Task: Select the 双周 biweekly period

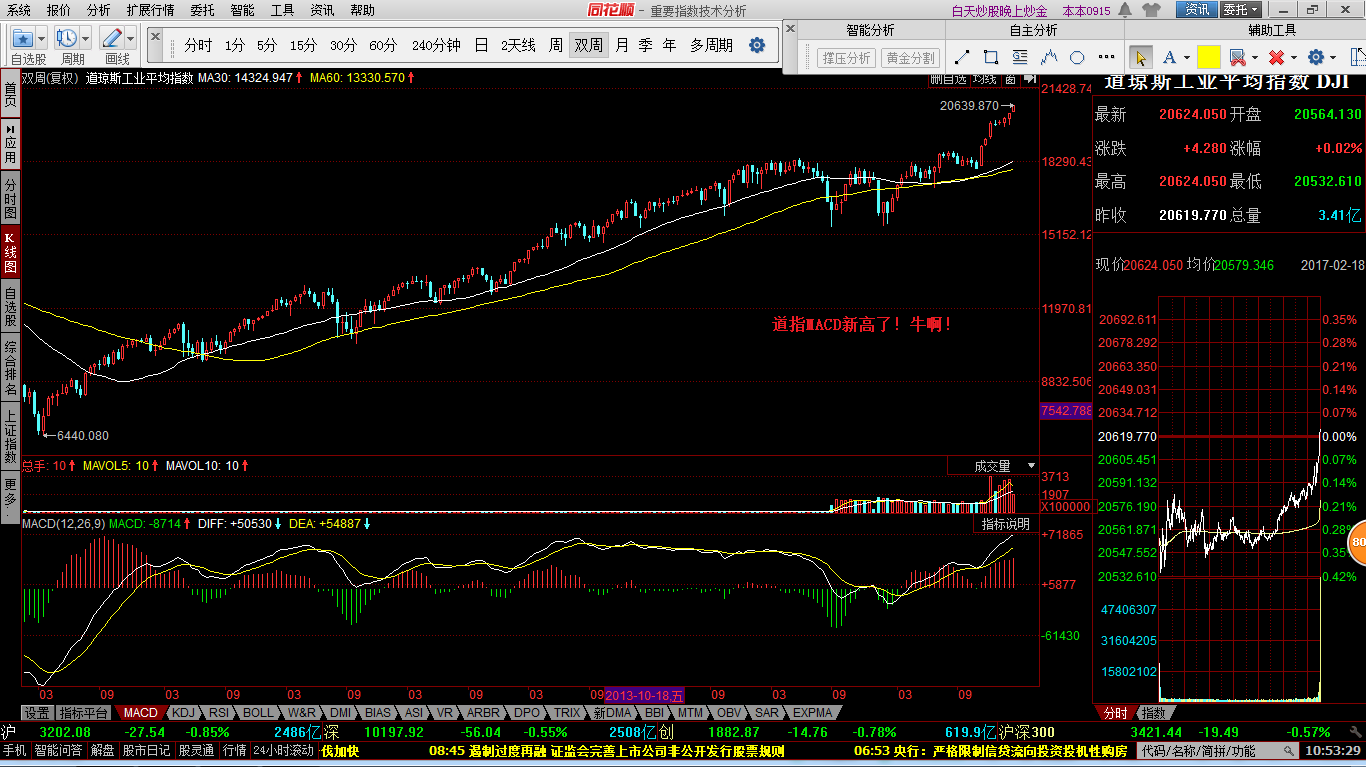Action: click(588, 45)
